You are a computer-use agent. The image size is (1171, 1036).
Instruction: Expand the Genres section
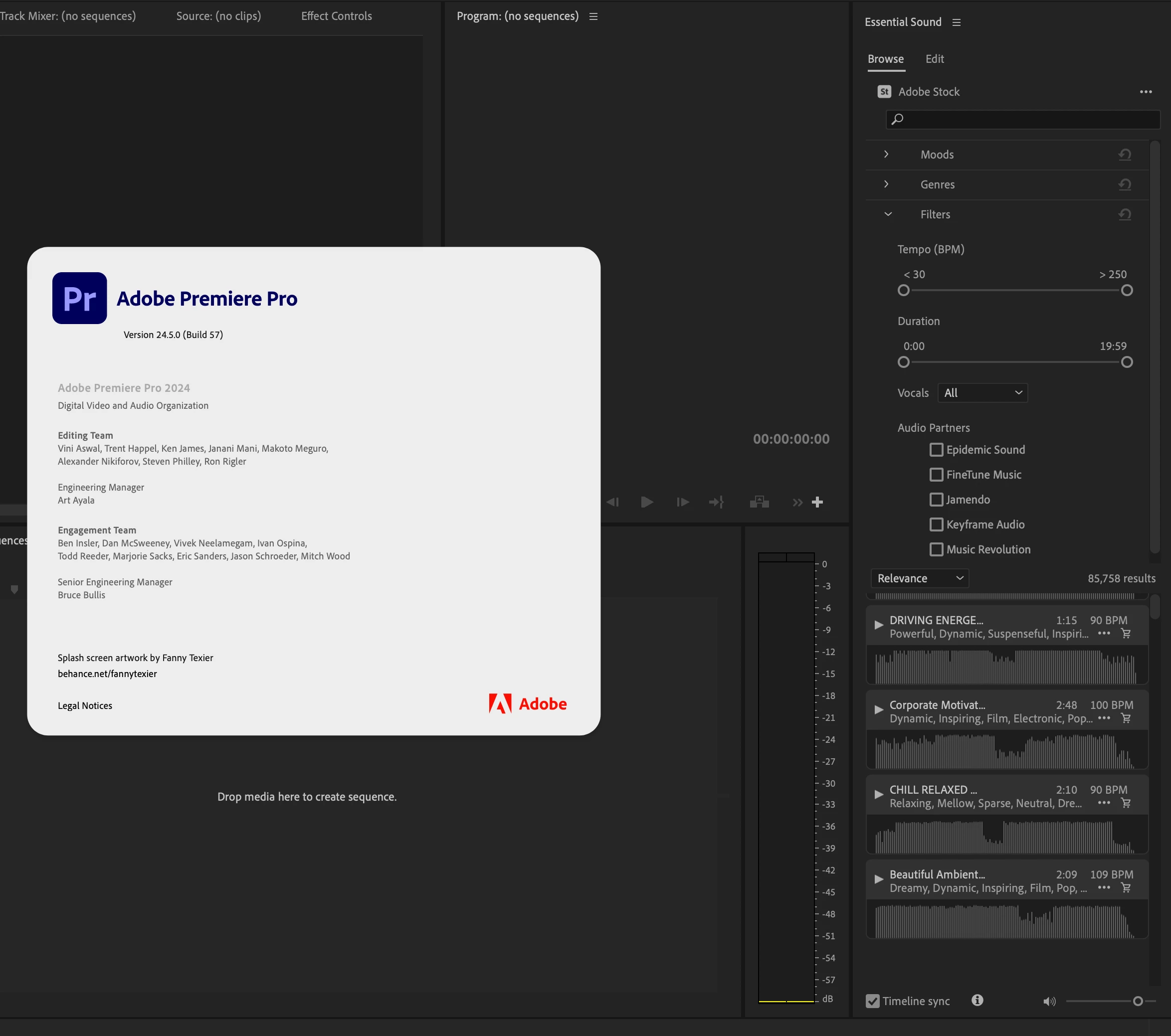click(886, 184)
